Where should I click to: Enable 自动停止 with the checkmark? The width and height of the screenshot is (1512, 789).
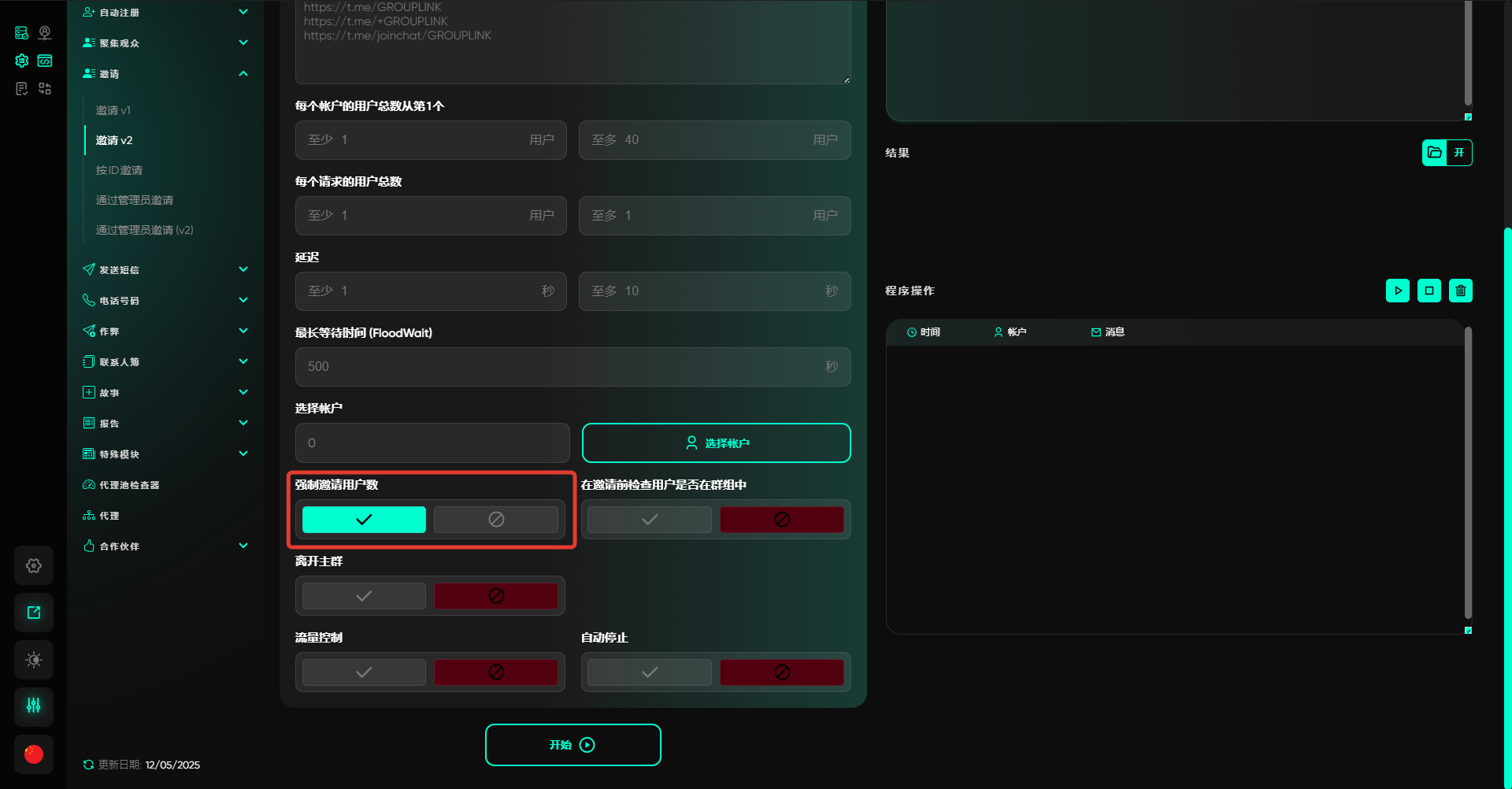point(649,672)
